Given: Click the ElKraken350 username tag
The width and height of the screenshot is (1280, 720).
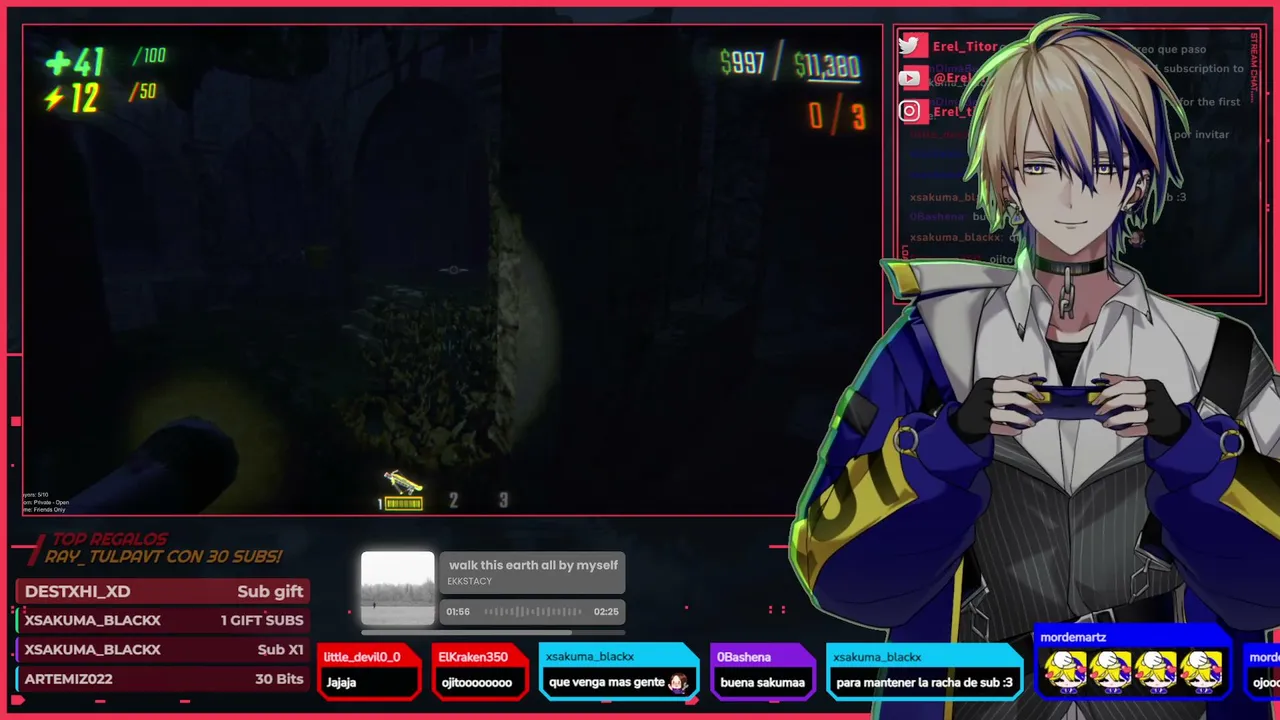Looking at the screenshot, I should pos(473,657).
